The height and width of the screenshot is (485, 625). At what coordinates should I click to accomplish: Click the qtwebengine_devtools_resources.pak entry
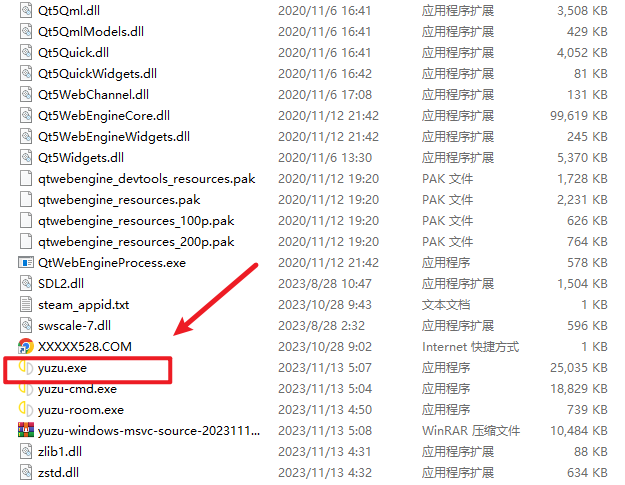(x=147, y=179)
